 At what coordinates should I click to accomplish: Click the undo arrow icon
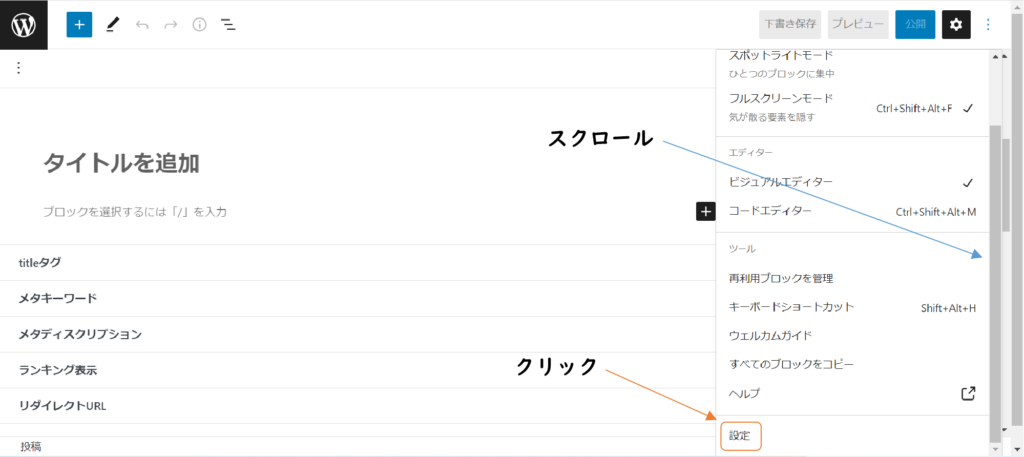[x=142, y=25]
